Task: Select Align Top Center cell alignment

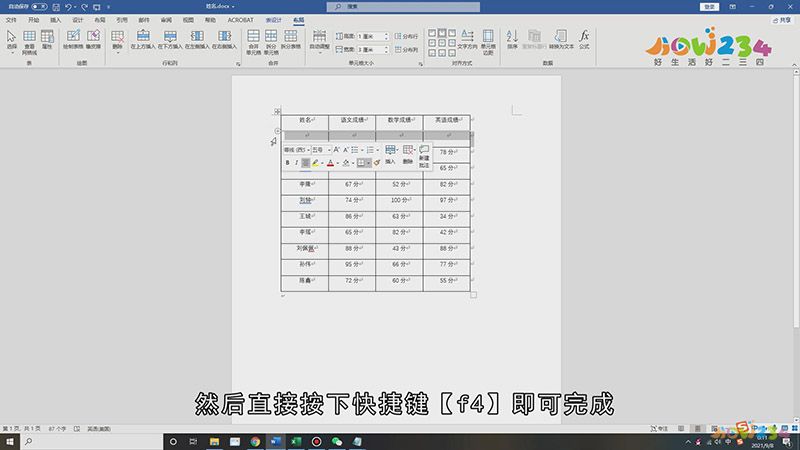Action: 442,33
